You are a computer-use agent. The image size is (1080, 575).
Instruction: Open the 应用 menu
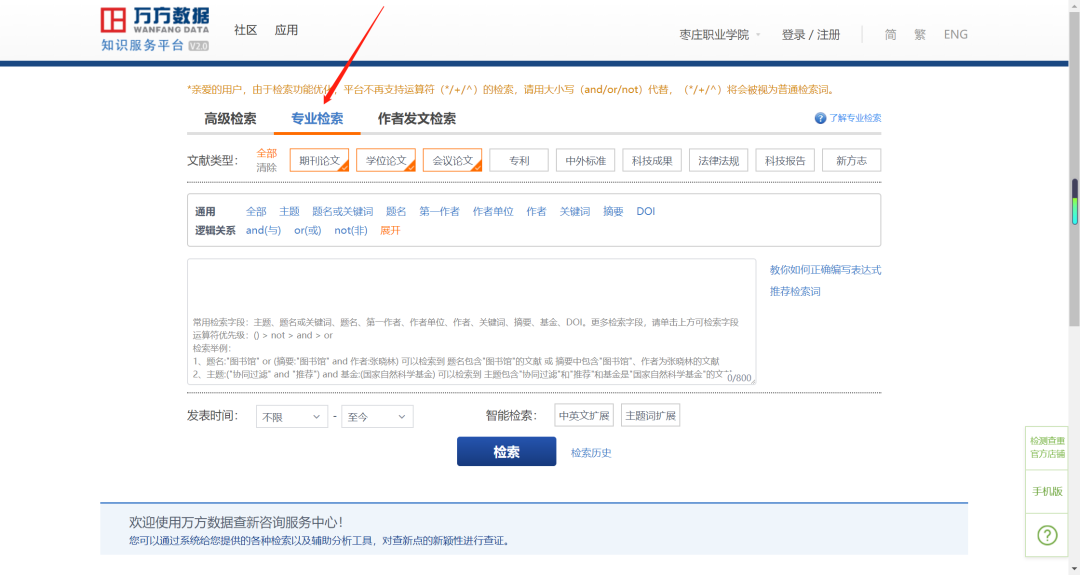pos(286,30)
